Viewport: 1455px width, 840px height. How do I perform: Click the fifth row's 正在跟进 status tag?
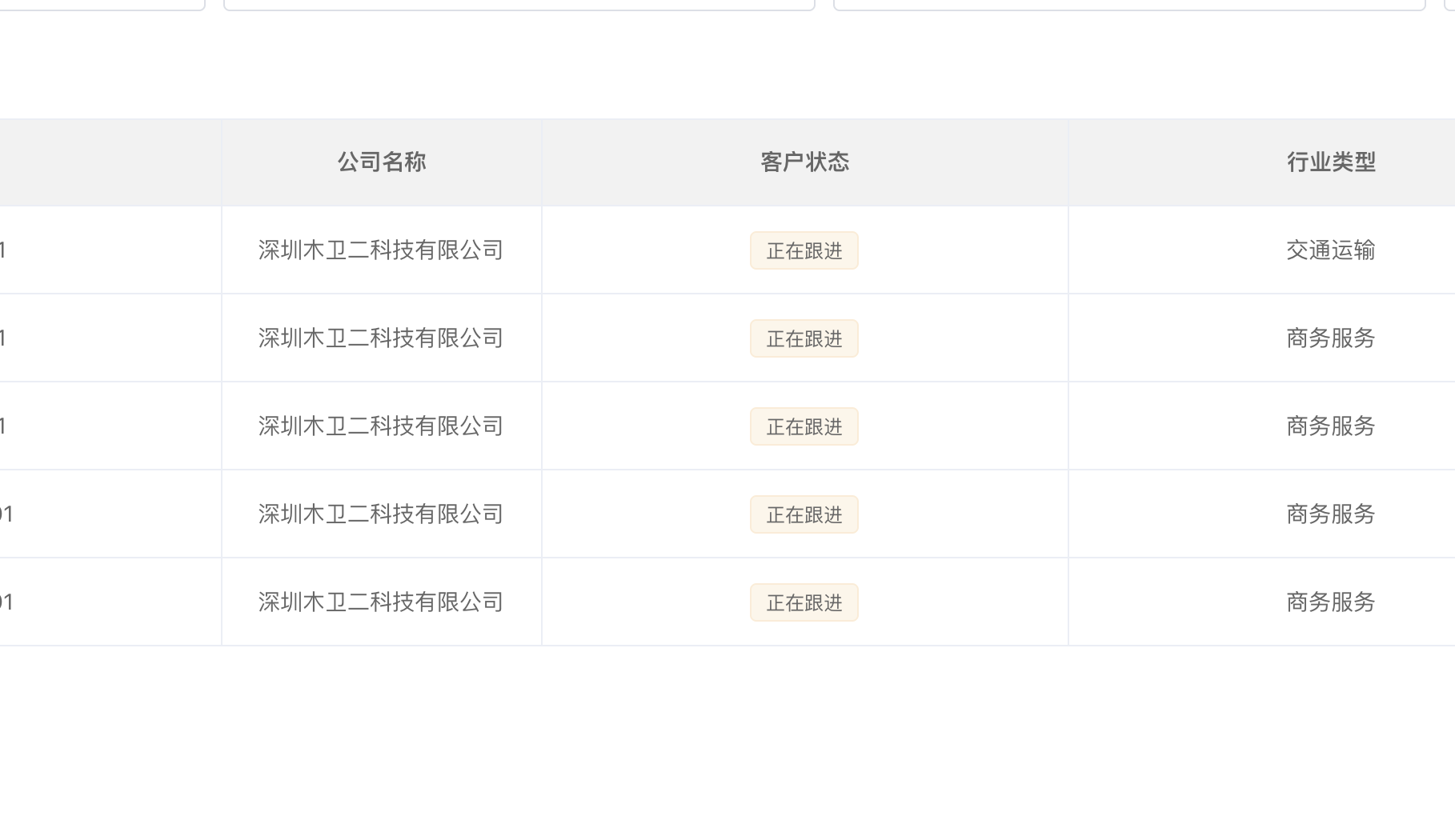pos(804,603)
